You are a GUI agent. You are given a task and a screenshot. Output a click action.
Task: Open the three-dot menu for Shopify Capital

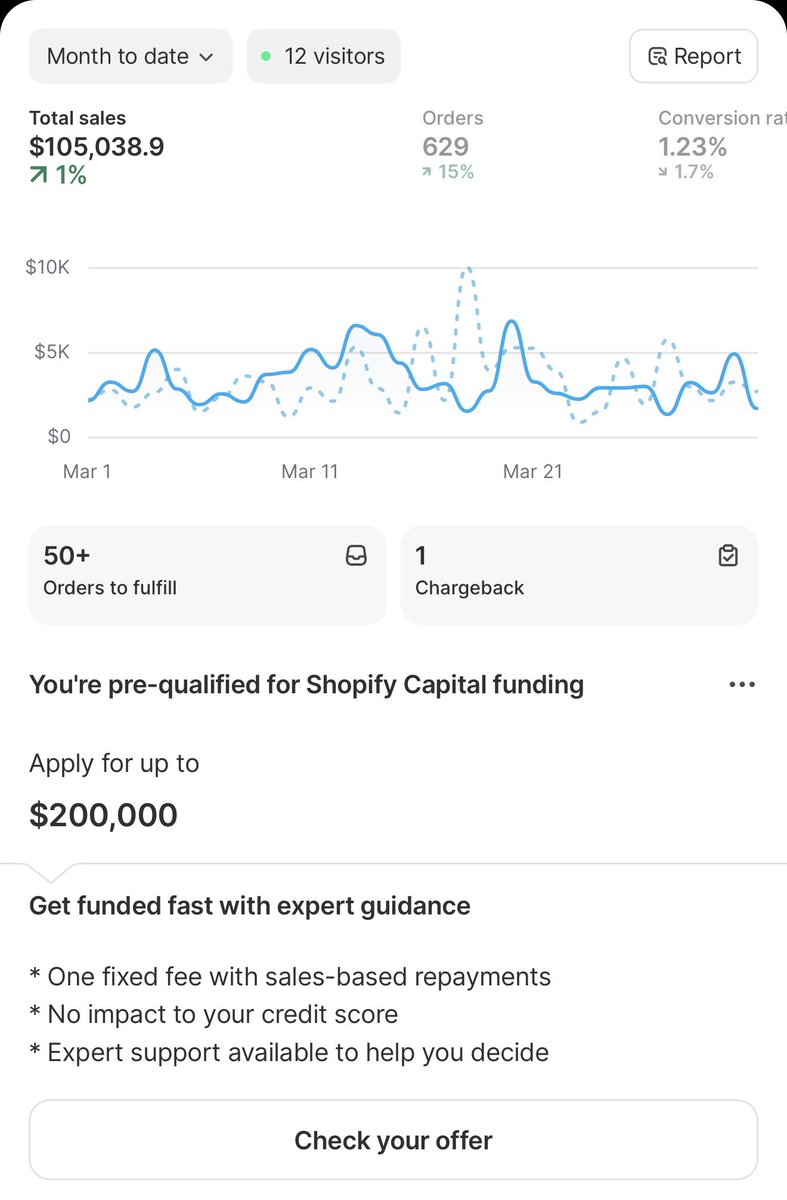pos(742,685)
